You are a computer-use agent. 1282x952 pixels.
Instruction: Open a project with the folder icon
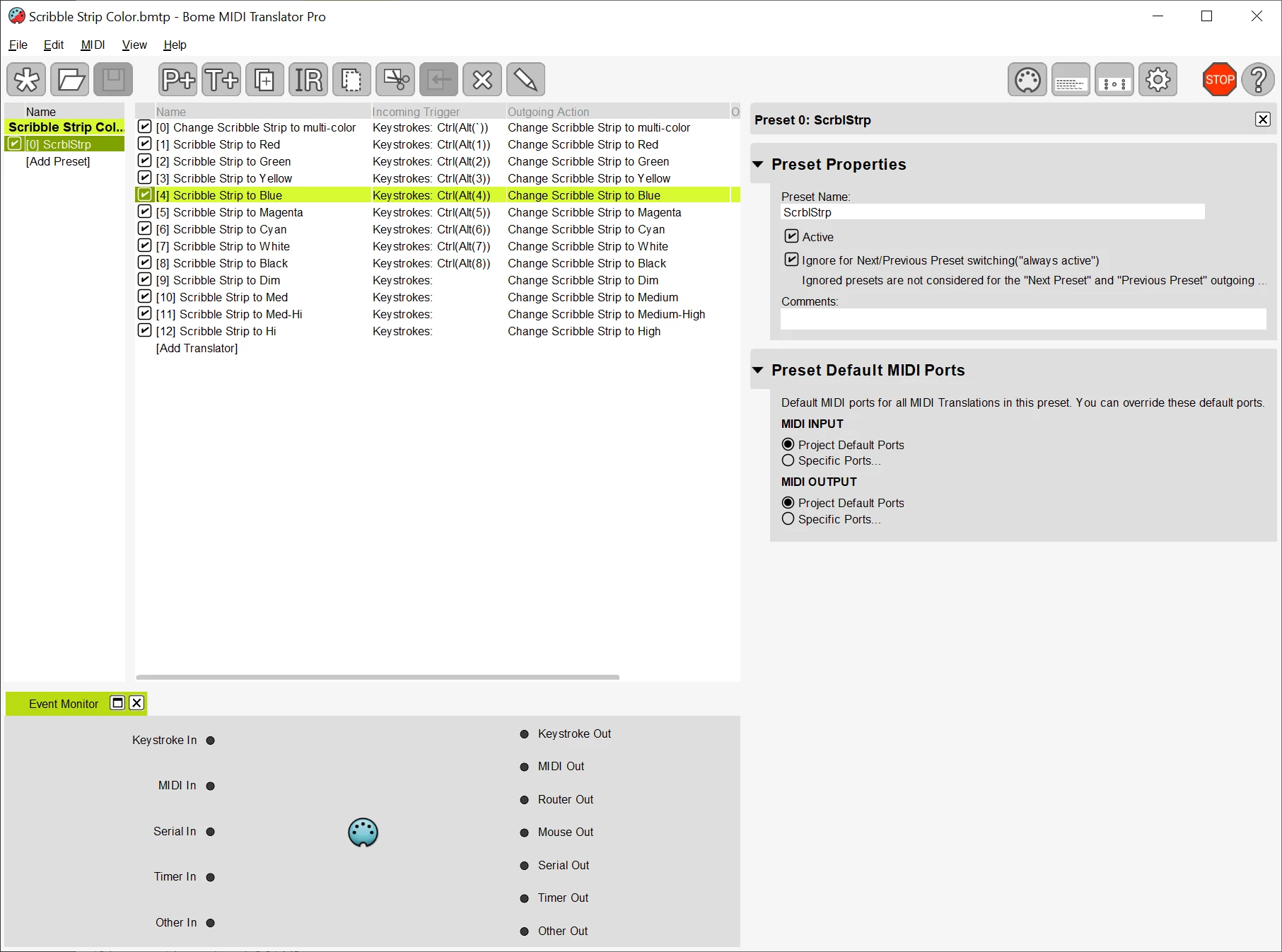click(x=70, y=79)
